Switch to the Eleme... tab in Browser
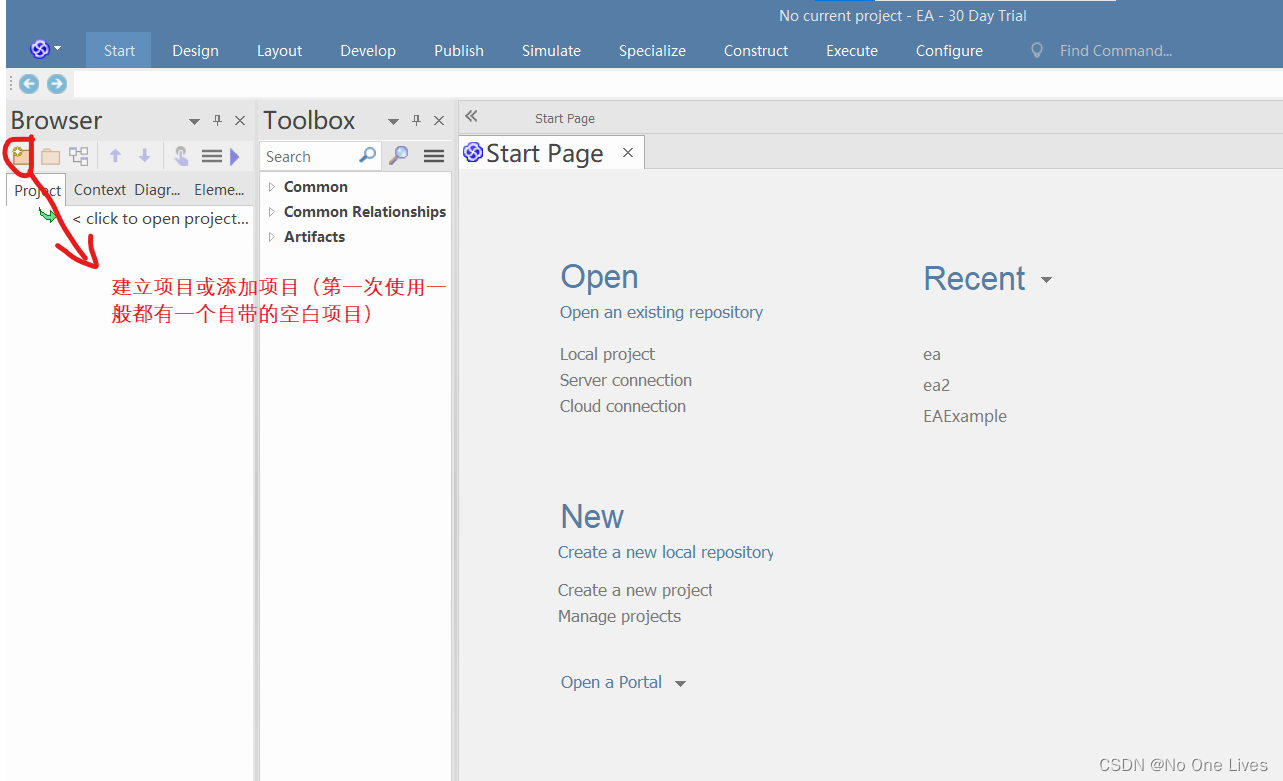Image resolution: width=1283 pixels, height=781 pixels. [219, 190]
